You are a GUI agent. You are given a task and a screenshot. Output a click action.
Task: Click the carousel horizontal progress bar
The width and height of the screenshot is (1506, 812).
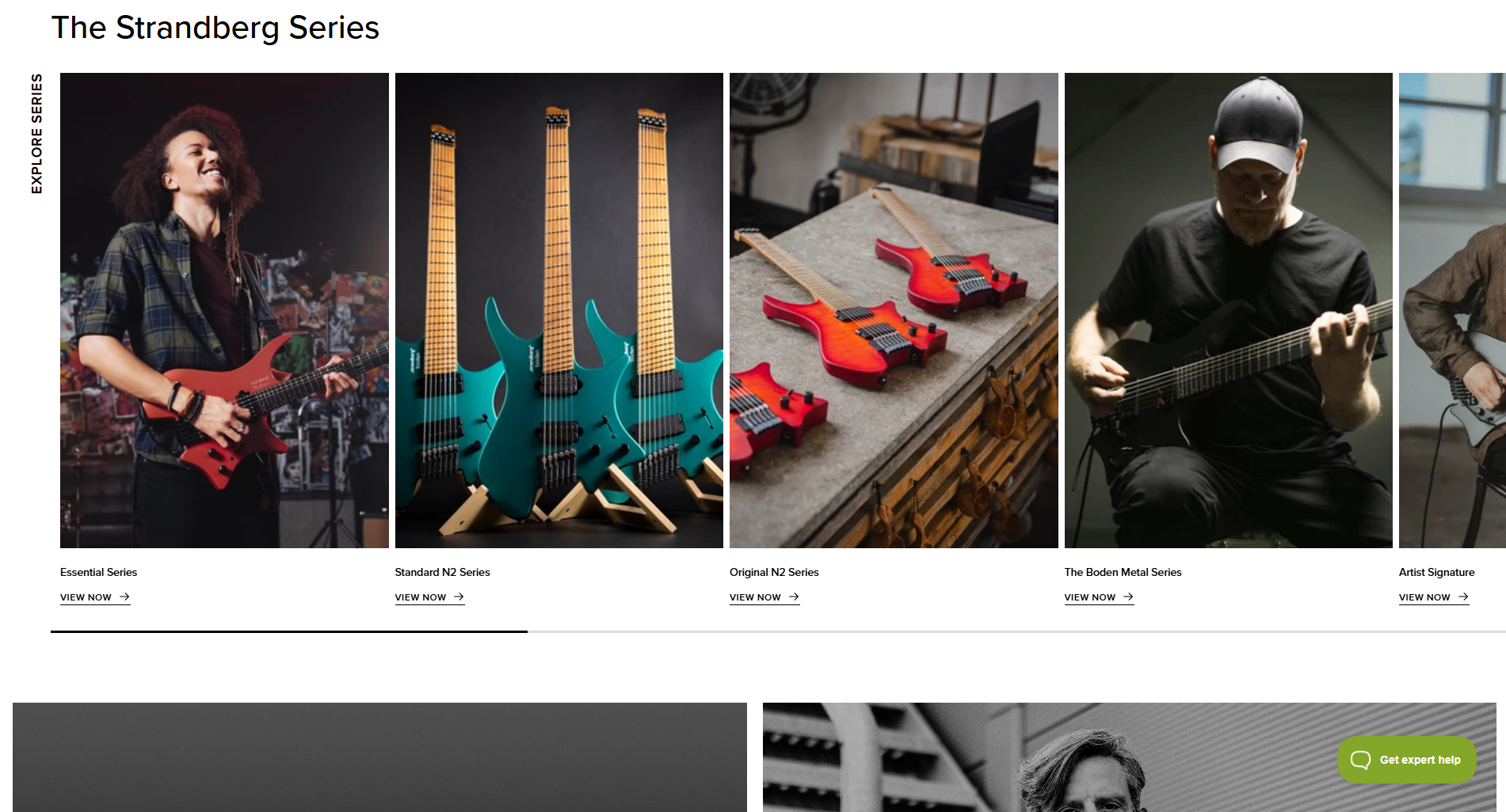click(778, 631)
